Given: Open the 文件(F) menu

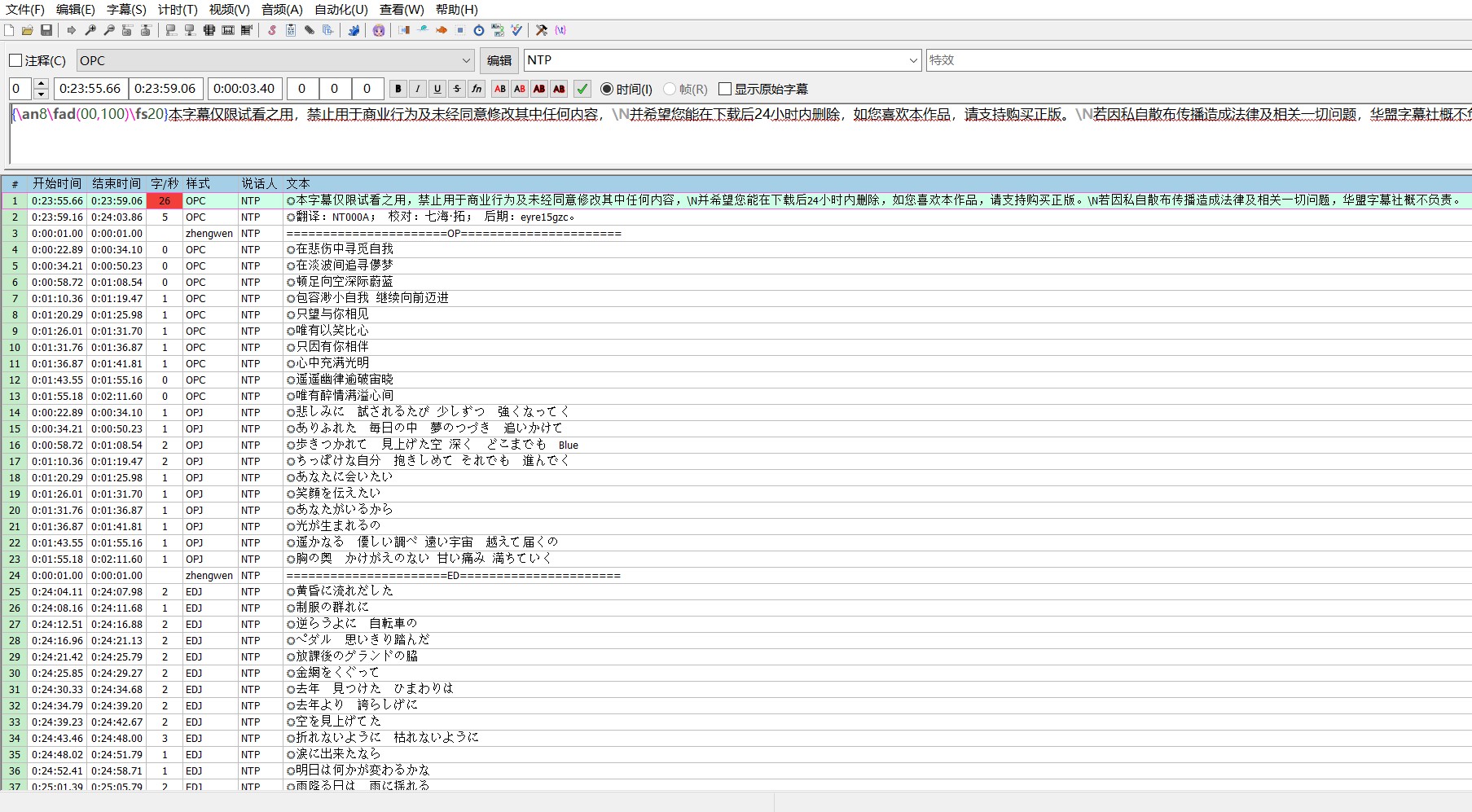Looking at the screenshot, I should tap(25, 10).
